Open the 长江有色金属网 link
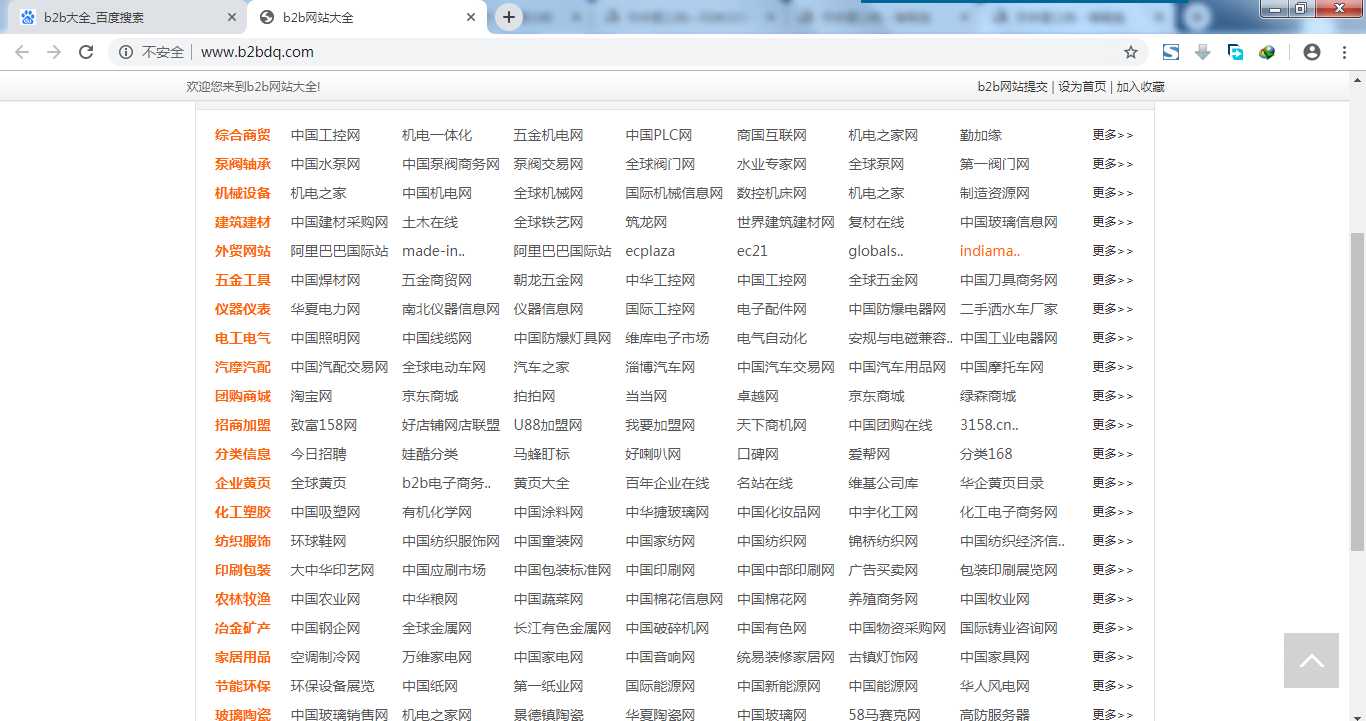The height and width of the screenshot is (721, 1366). 563,628
